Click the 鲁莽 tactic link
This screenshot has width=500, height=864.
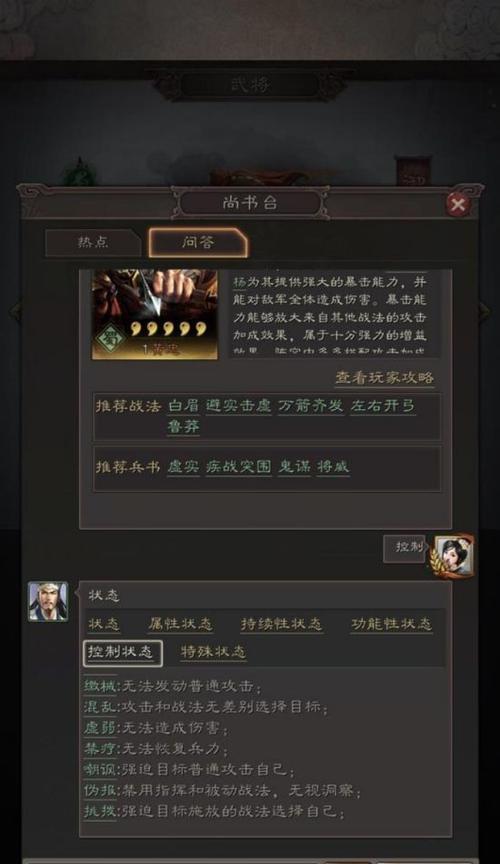point(184,426)
